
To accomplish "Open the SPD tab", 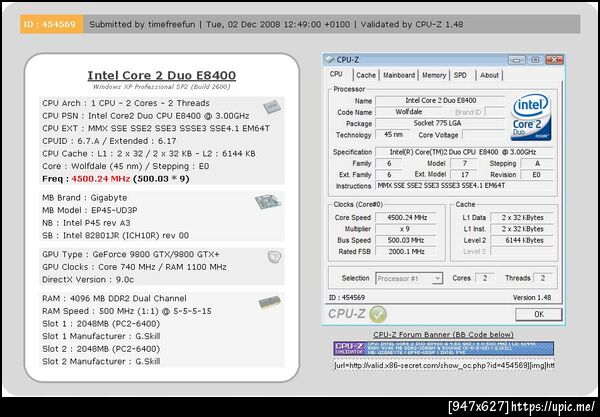I will click(x=460, y=75).
